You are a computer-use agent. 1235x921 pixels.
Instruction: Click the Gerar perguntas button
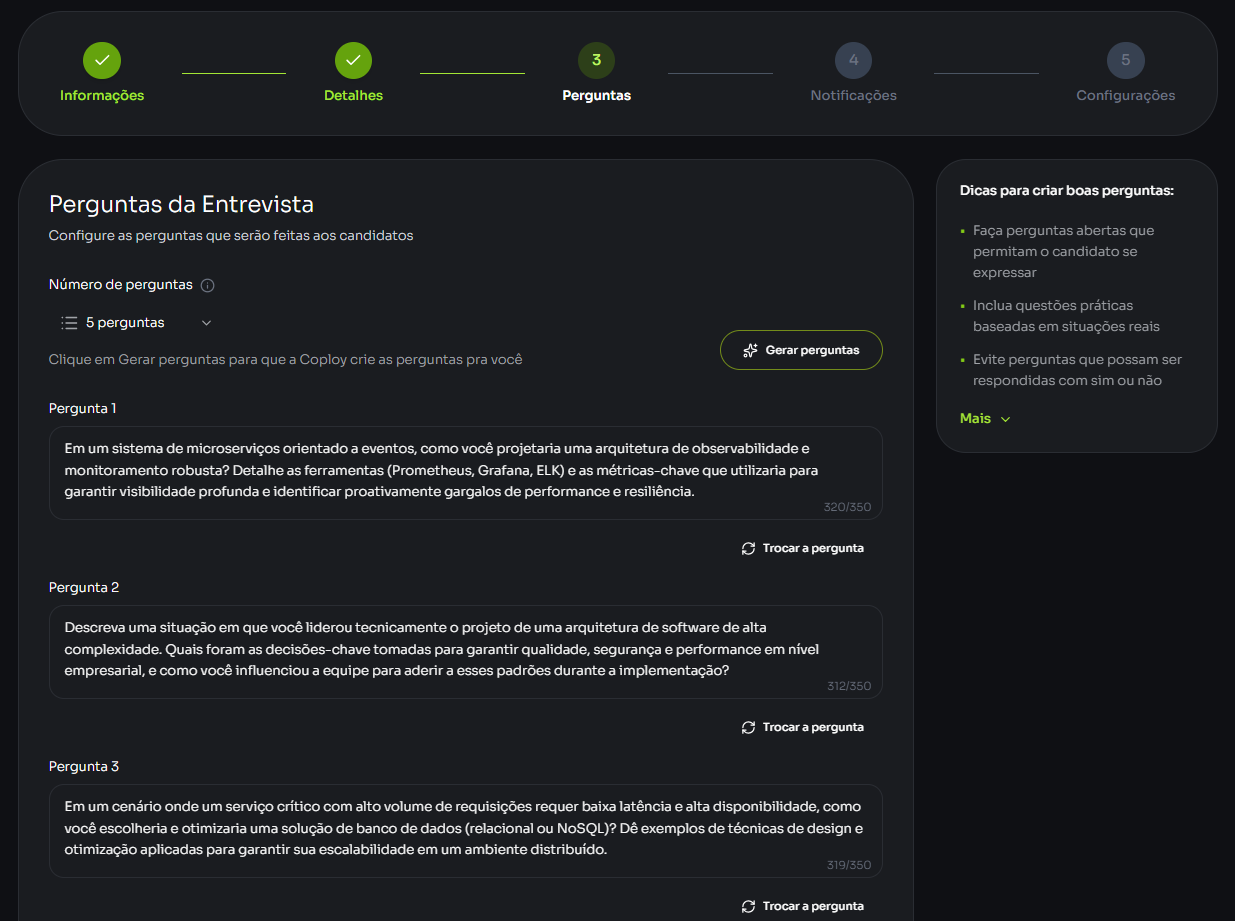coord(801,350)
